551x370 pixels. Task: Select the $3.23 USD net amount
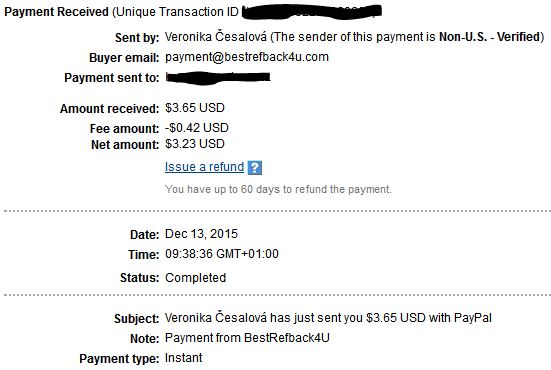[195, 144]
